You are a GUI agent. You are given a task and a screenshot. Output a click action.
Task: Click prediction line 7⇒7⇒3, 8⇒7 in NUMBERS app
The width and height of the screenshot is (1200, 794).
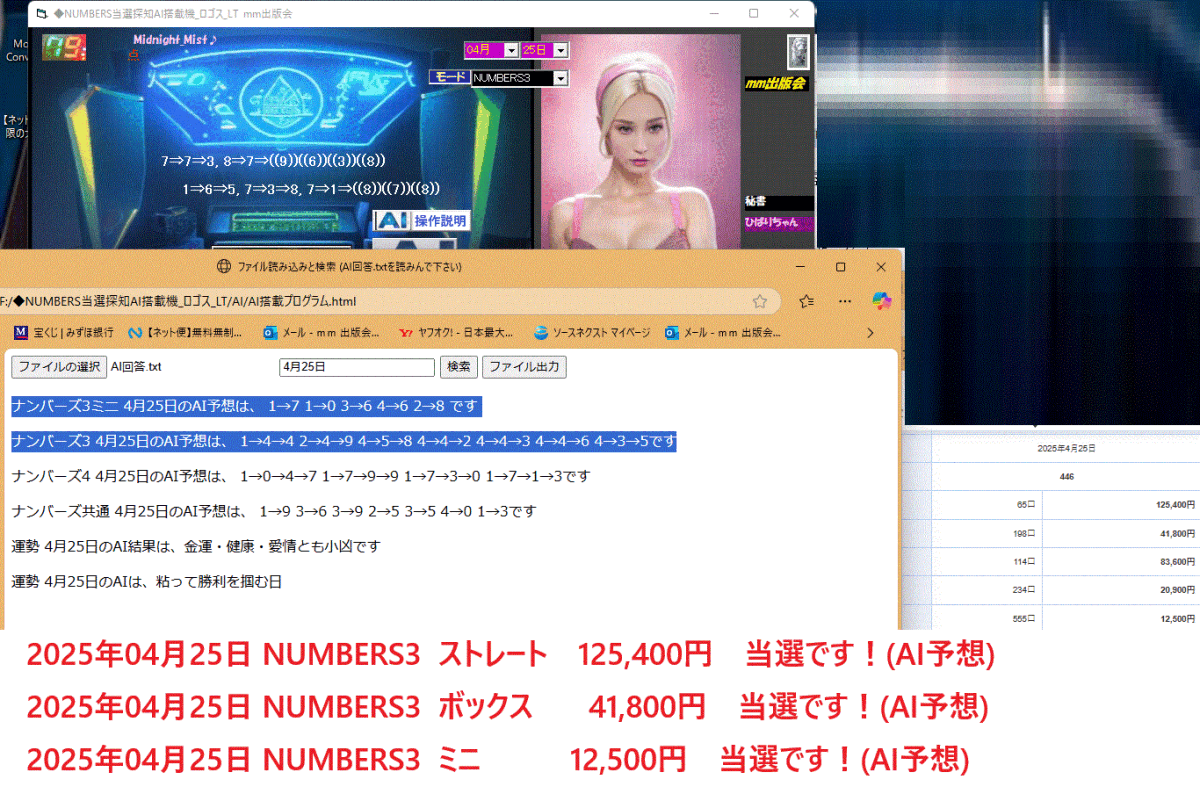pos(273,160)
